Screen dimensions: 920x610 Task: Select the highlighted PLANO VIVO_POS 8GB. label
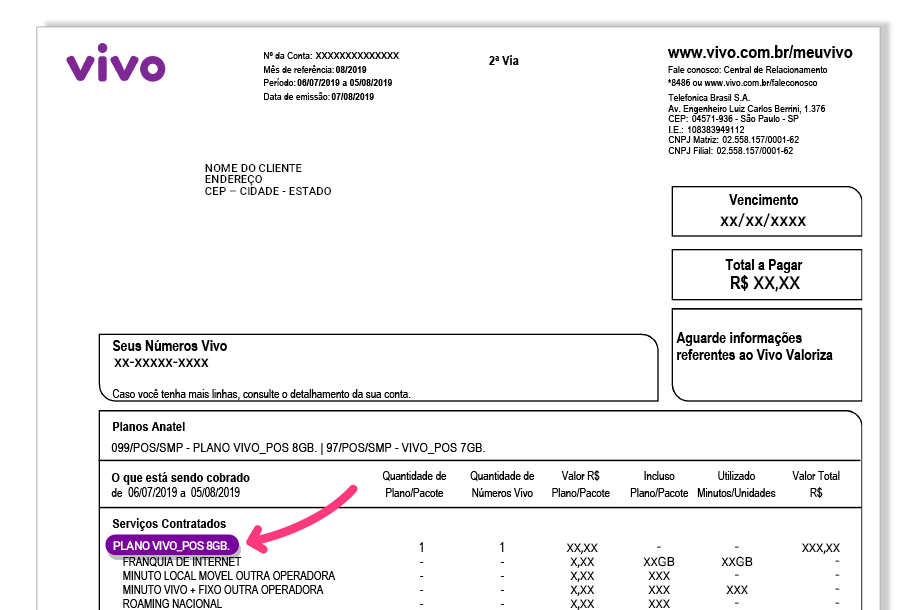[172, 545]
